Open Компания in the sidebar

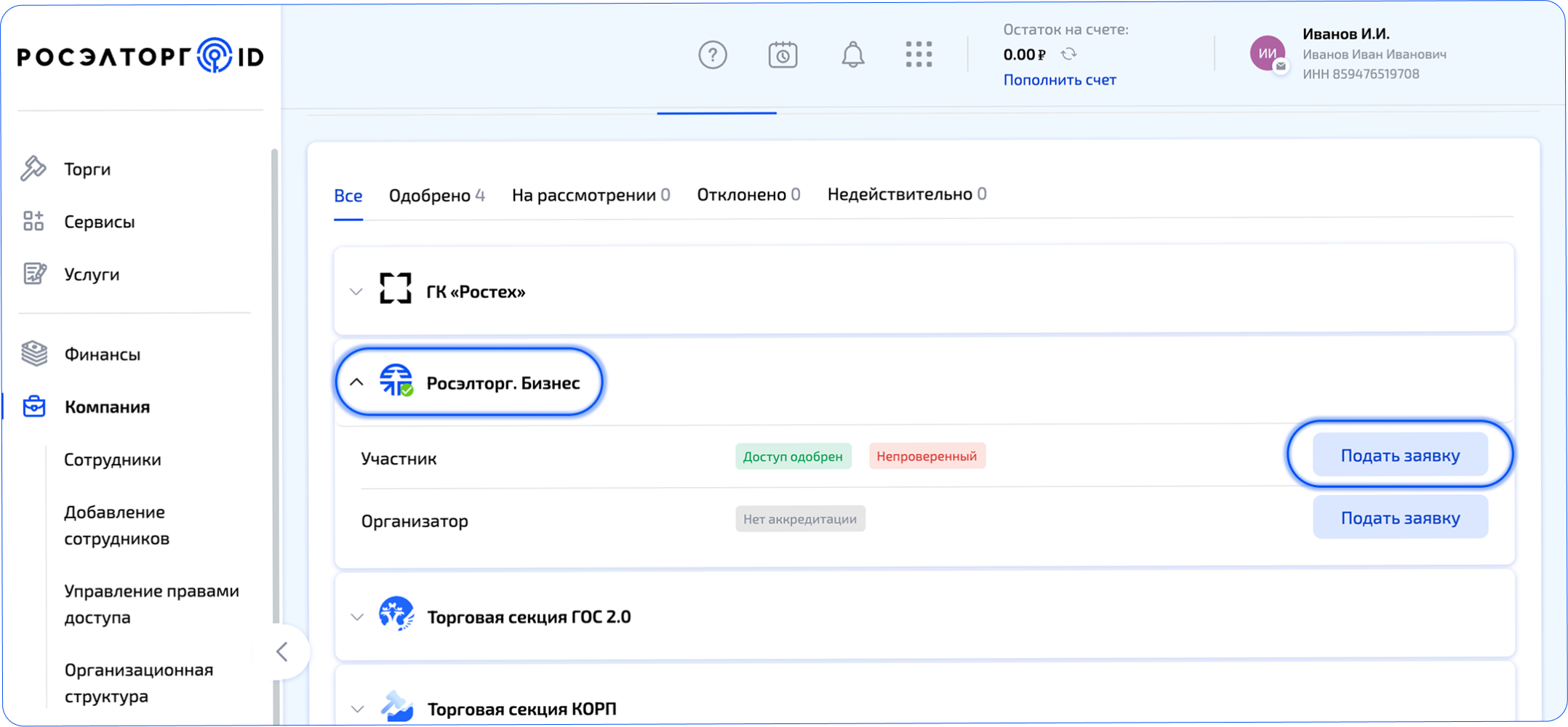[x=107, y=407]
